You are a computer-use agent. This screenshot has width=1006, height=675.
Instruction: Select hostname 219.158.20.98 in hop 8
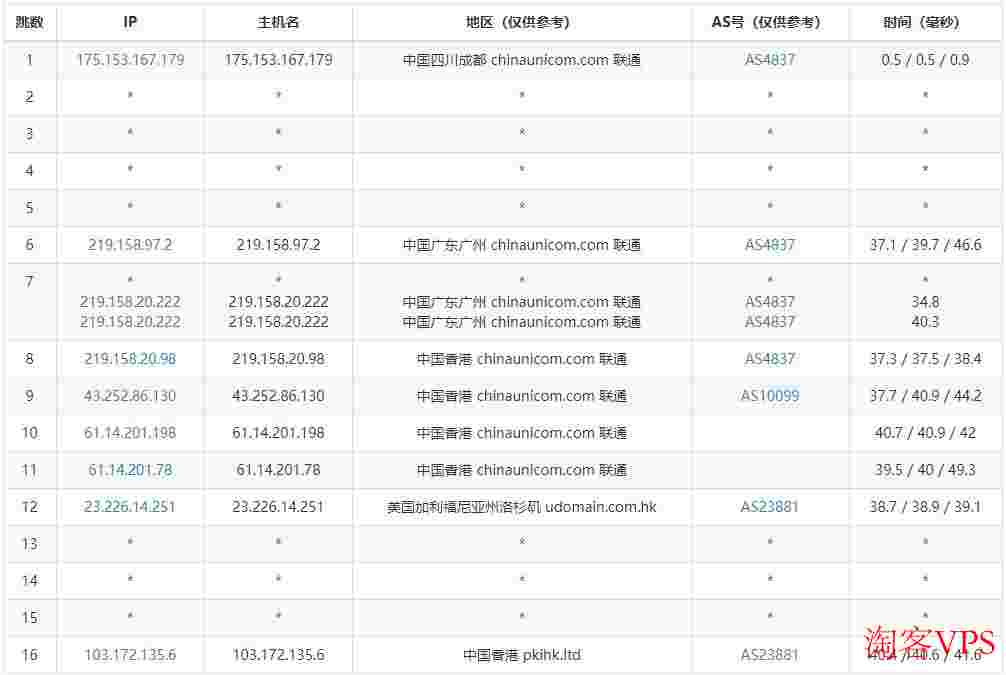[278, 359]
